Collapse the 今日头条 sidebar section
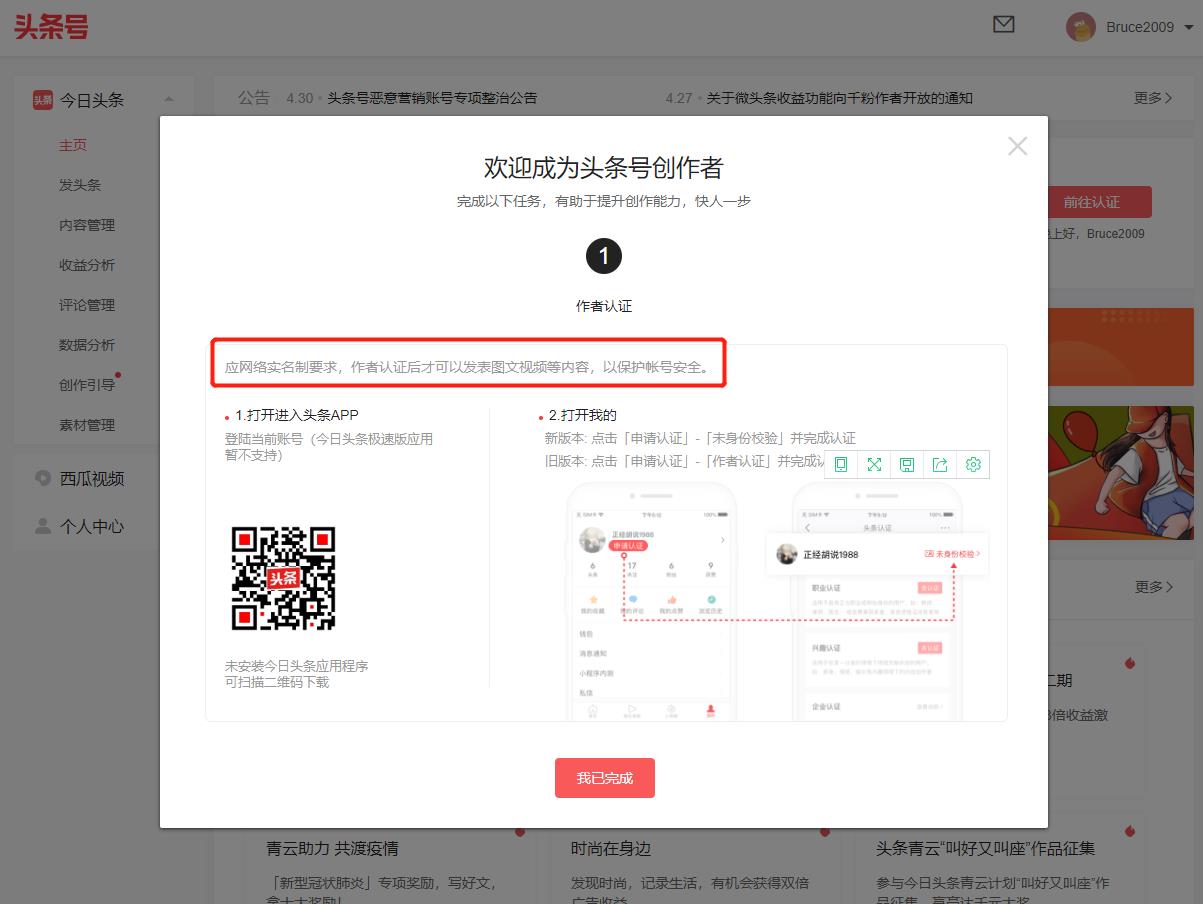 point(169,99)
